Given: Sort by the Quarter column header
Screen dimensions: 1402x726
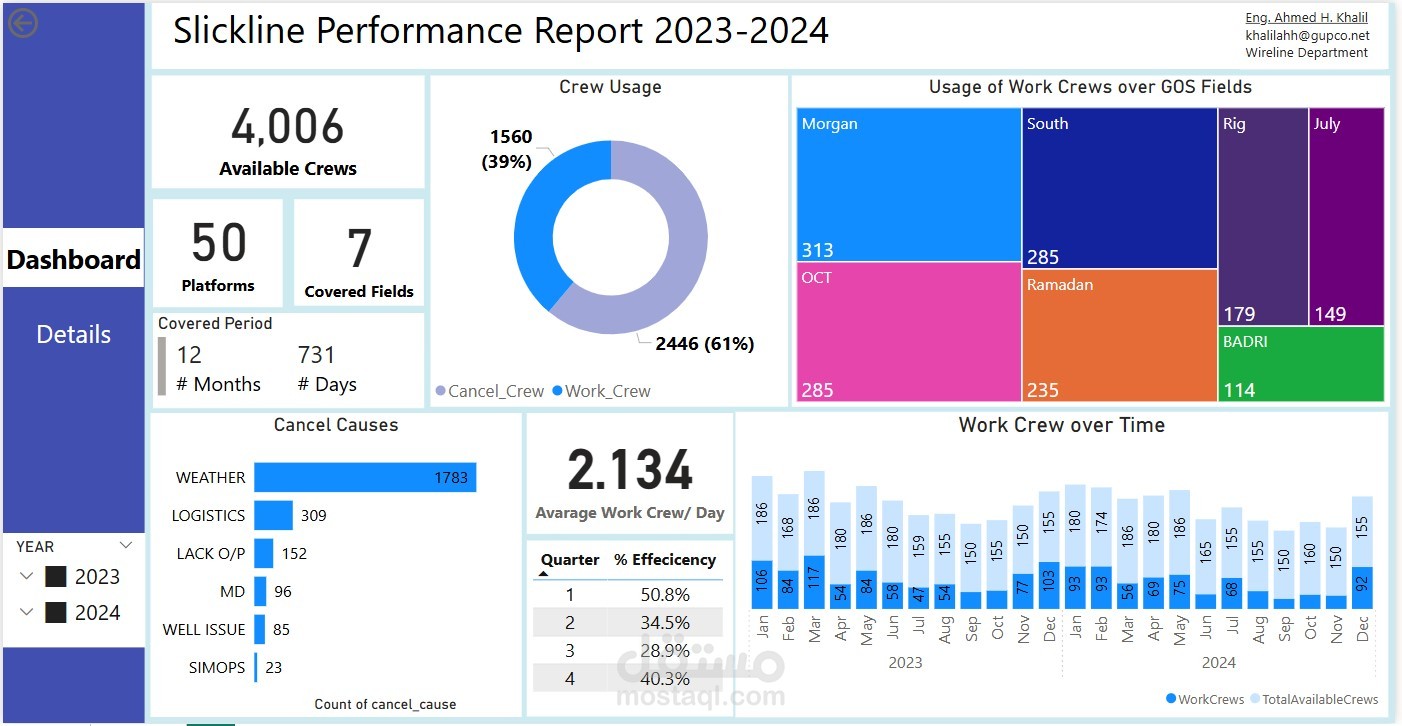Looking at the screenshot, I should tap(570, 560).
